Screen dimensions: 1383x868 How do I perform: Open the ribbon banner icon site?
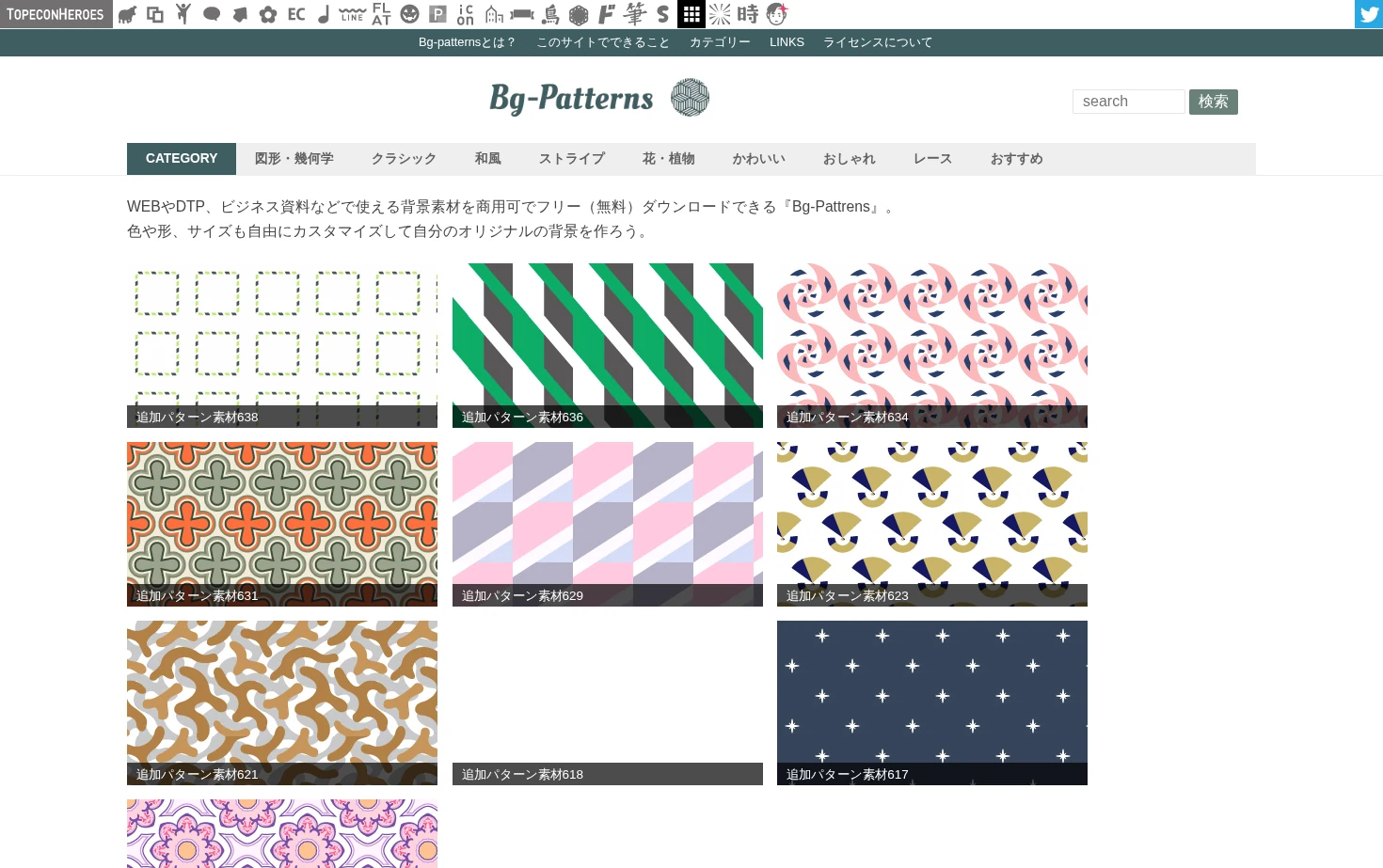522,14
